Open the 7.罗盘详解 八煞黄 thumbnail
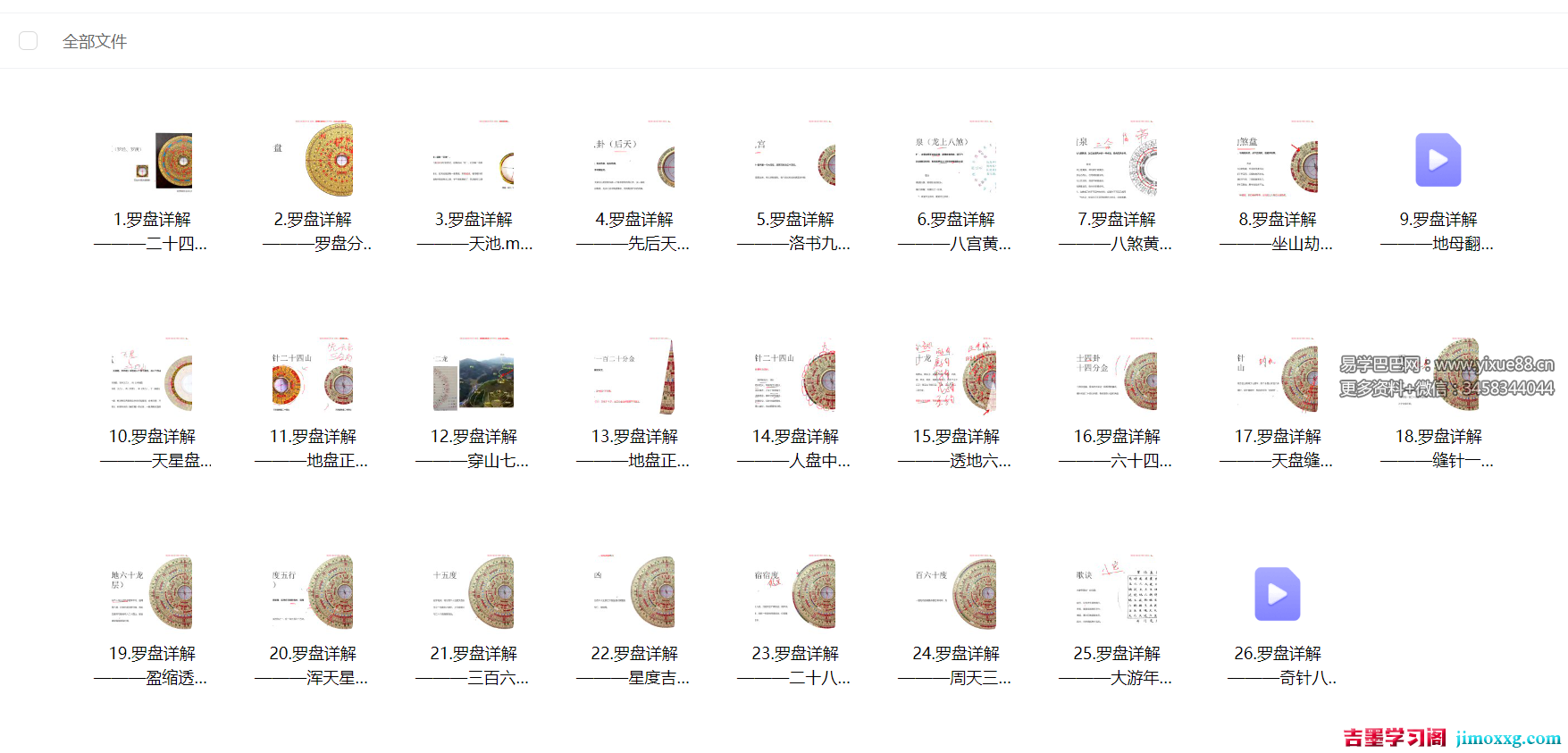The width and height of the screenshot is (1568, 753). point(1117,160)
